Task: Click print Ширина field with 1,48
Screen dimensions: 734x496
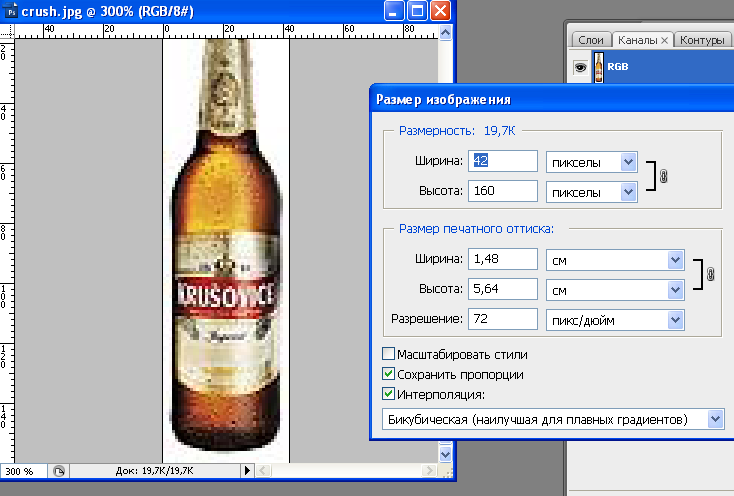Action: click(503, 259)
